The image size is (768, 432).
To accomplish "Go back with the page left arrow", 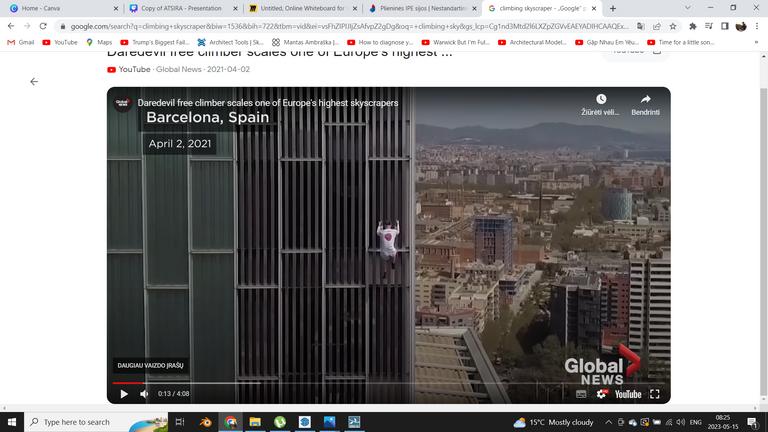I will coord(34,81).
